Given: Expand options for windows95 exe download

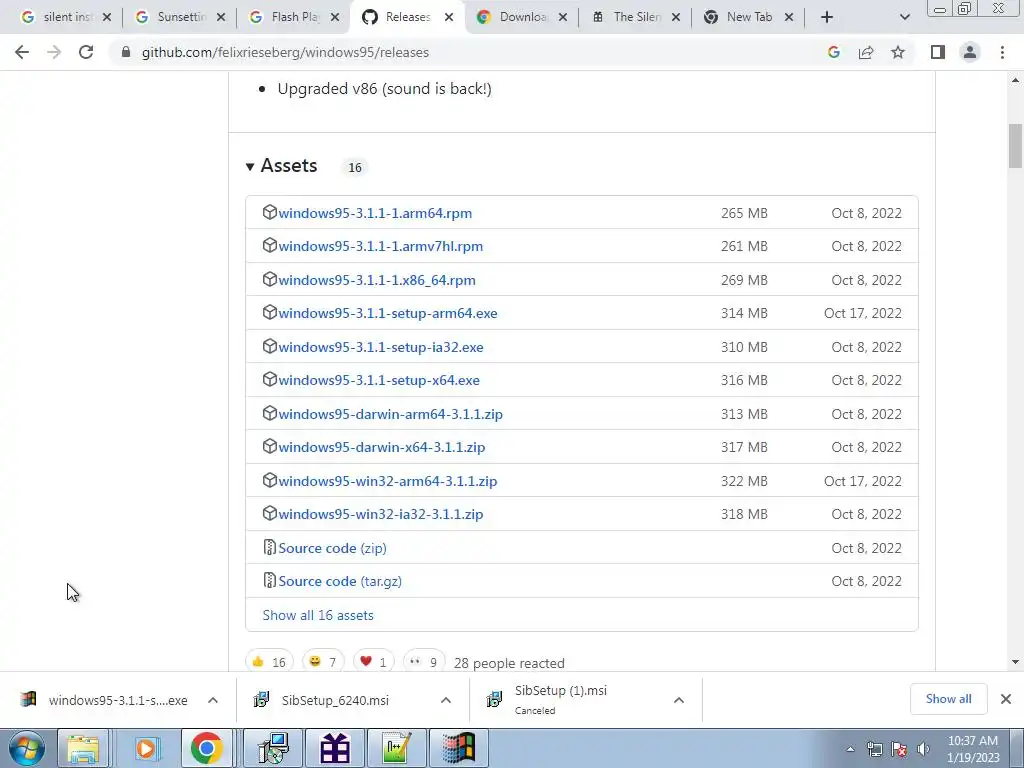Looking at the screenshot, I should click(x=213, y=700).
